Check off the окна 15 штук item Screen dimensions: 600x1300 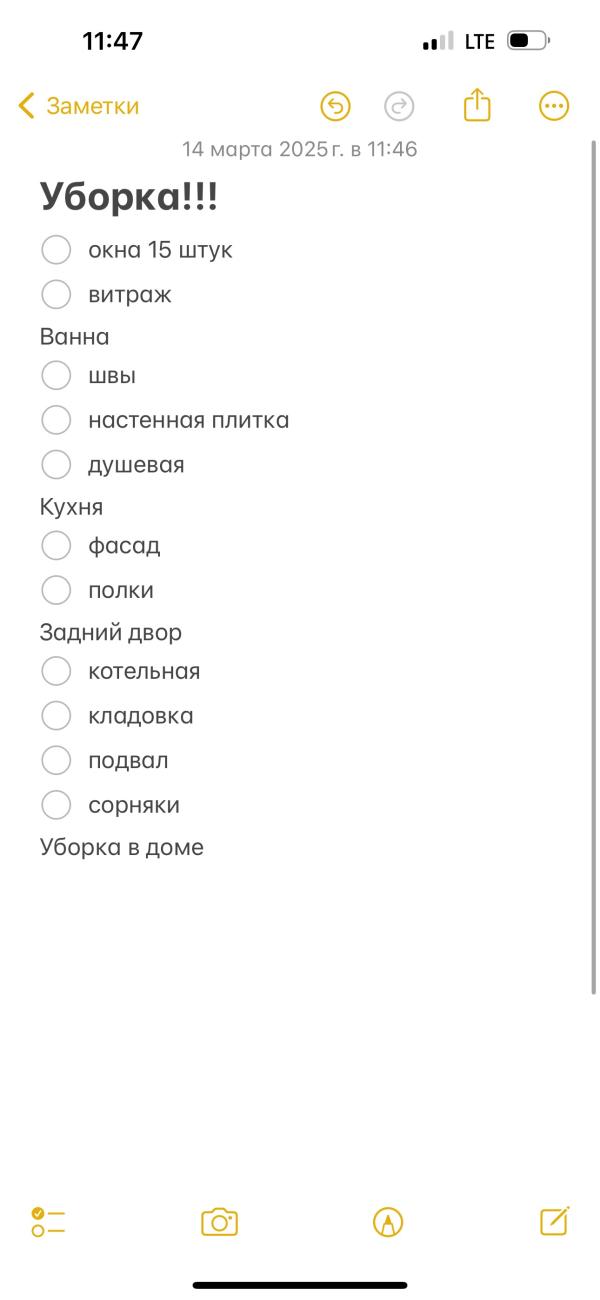[x=56, y=250]
